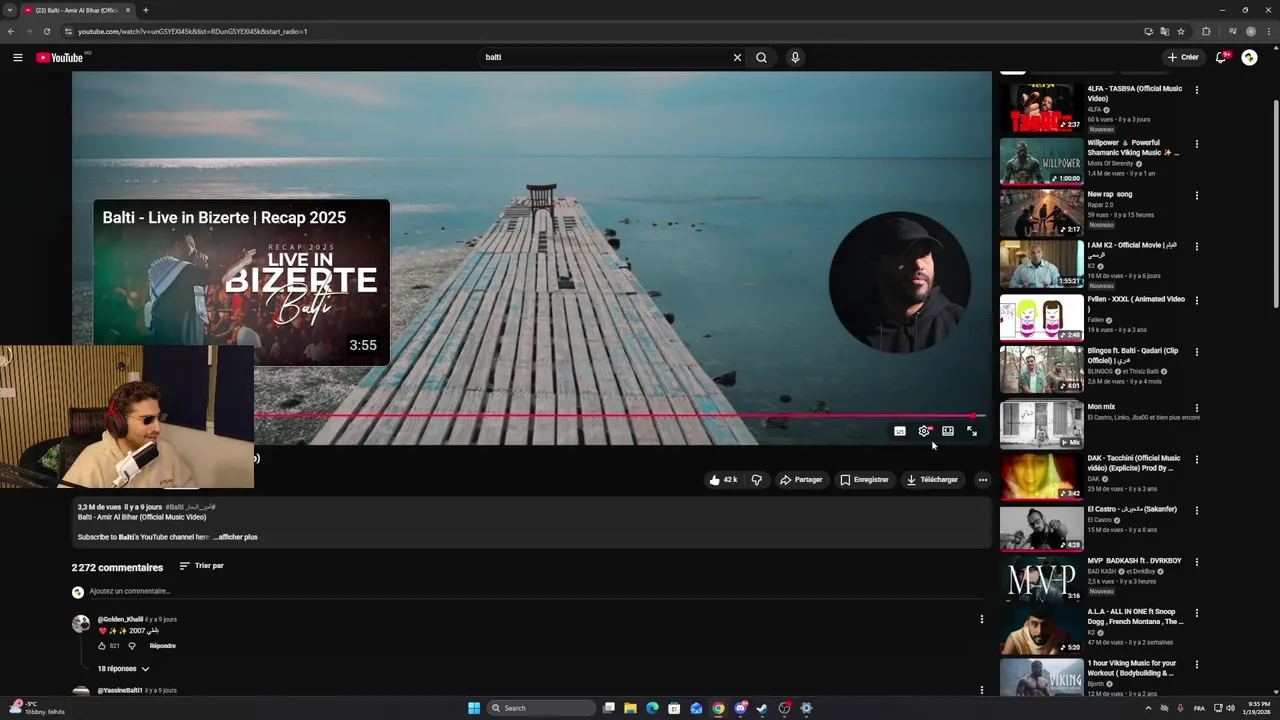Image resolution: width=1280 pixels, height=720 pixels.
Task: Save the video with Enregistrer
Action: tap(864, 480)
